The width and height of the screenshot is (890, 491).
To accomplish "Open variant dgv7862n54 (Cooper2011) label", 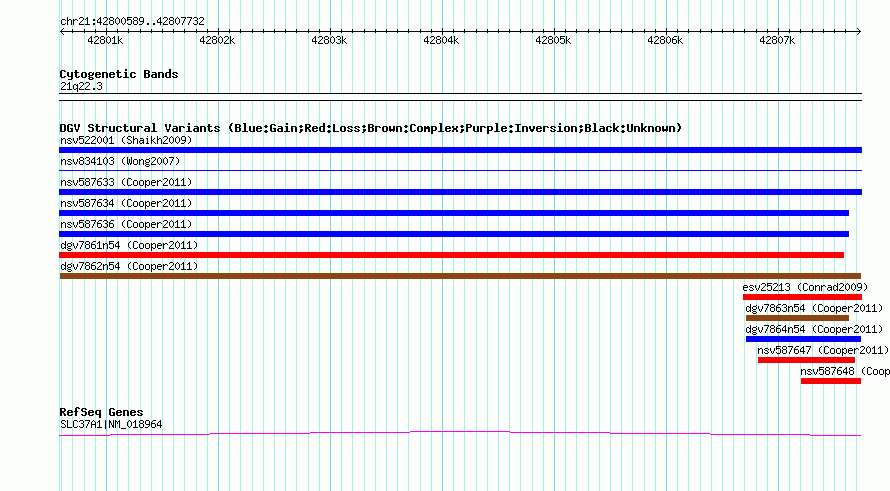I will tap(129, 266).
